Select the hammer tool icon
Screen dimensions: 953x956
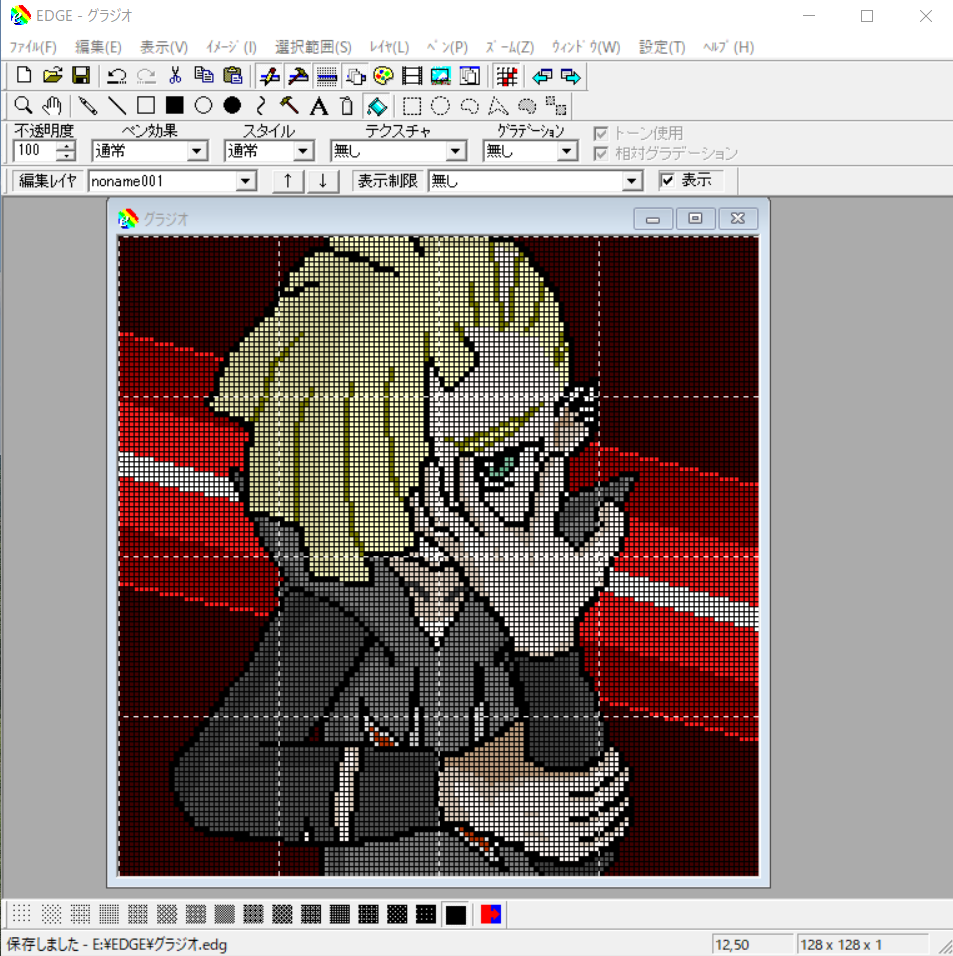[x=290, y=106]
